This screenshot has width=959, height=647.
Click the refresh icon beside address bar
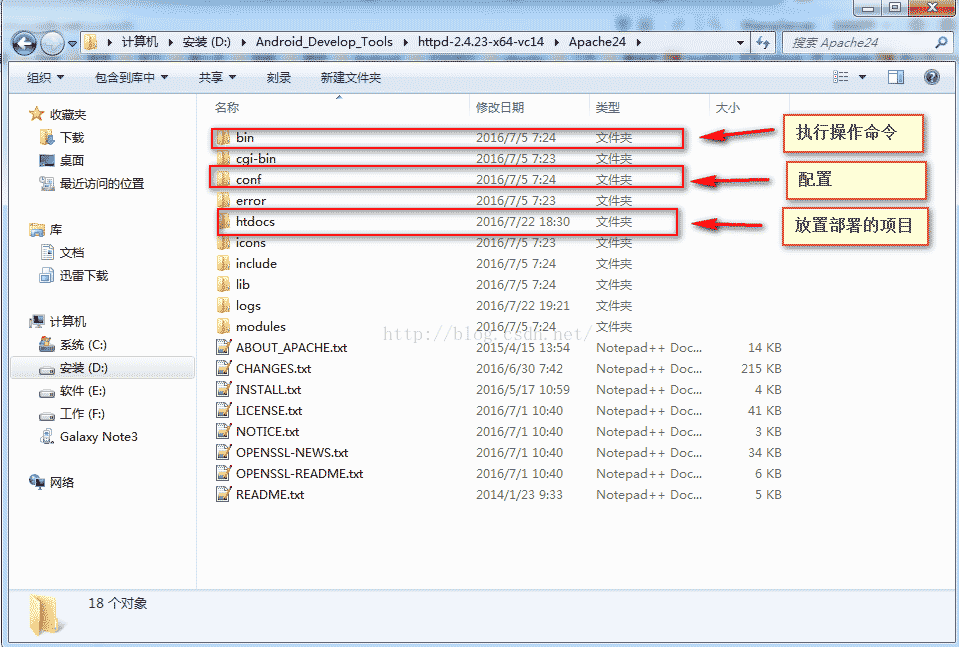tap(763, 42)
